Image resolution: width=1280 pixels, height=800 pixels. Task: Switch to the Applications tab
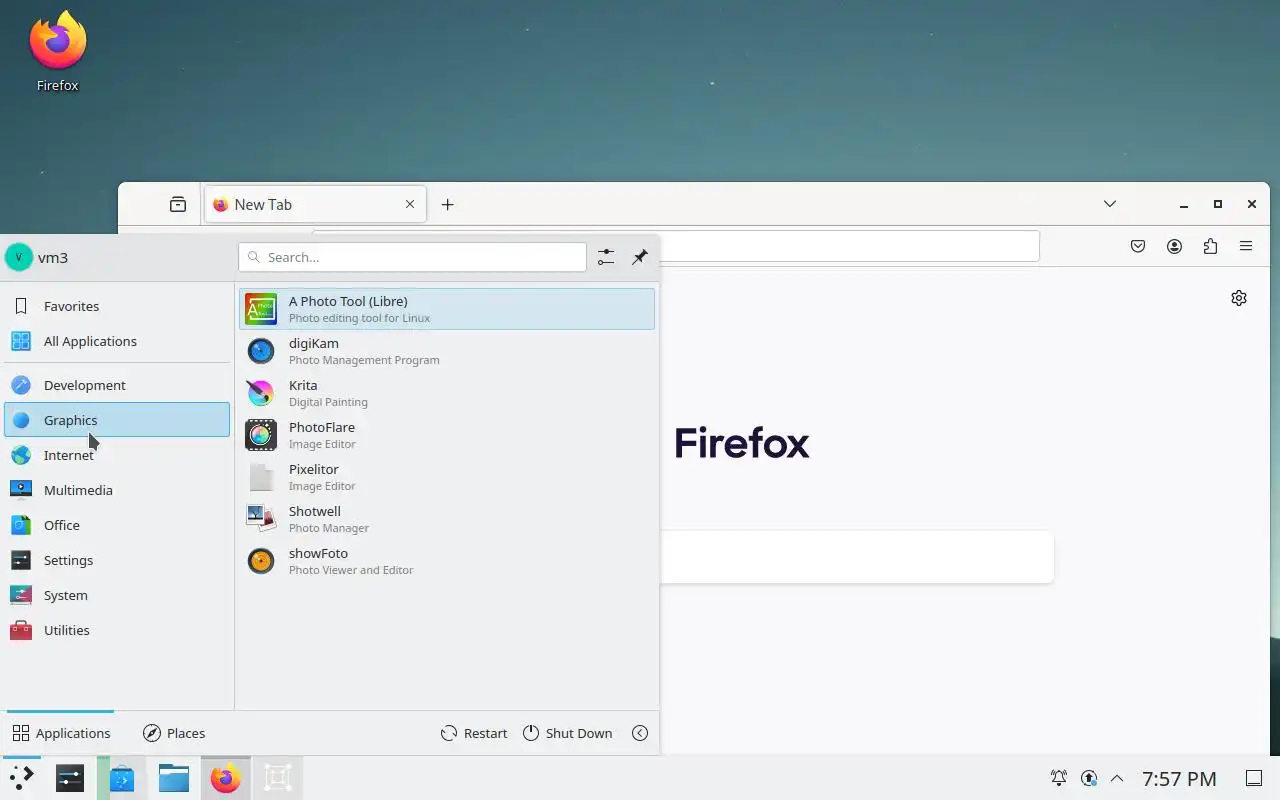coord(61,733)
